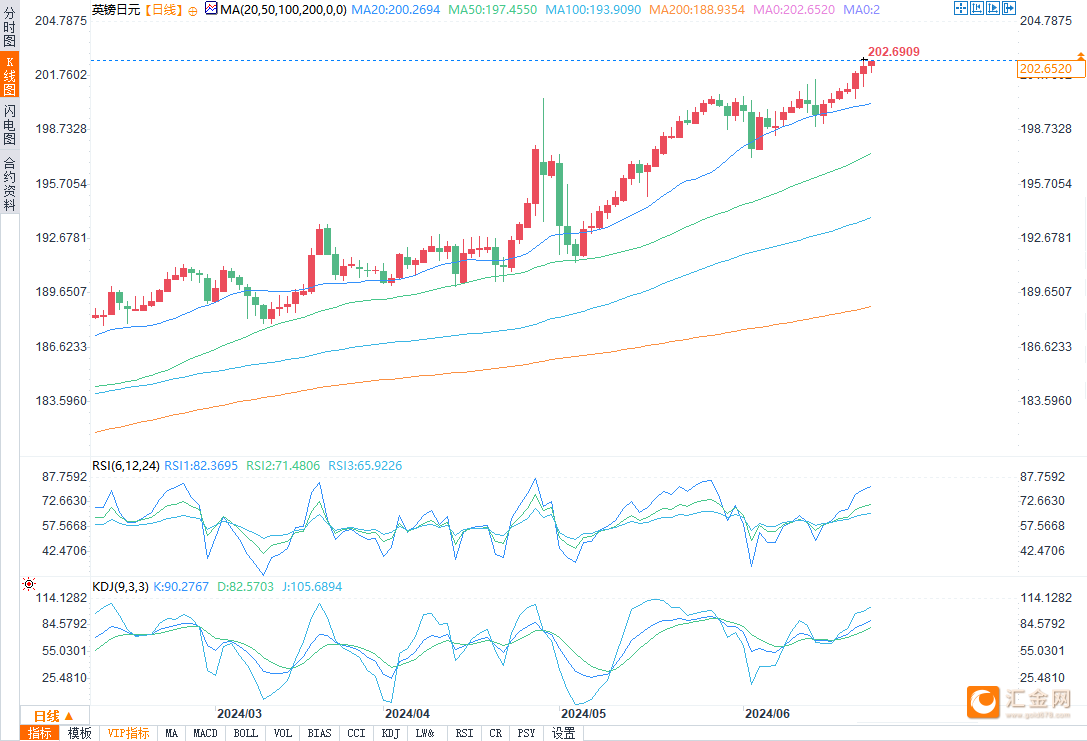The image size is (1087, 741).
Task: Open the 分时图 side tab
Action: 9,26
